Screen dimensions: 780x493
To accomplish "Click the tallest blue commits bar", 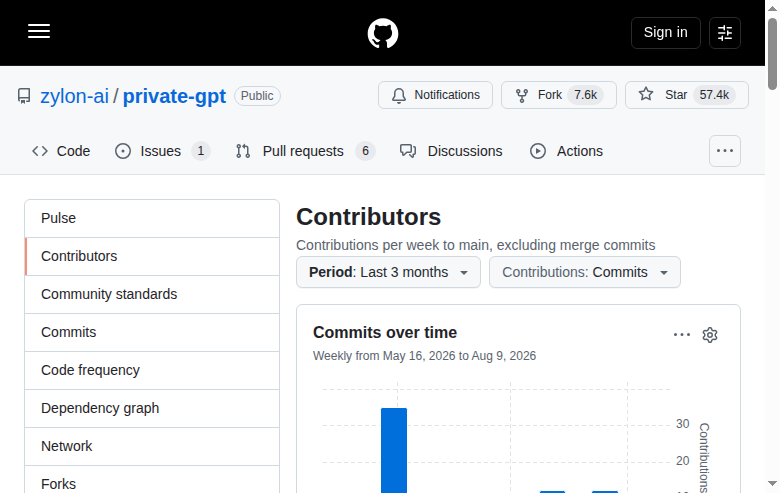I will point(394,450).
